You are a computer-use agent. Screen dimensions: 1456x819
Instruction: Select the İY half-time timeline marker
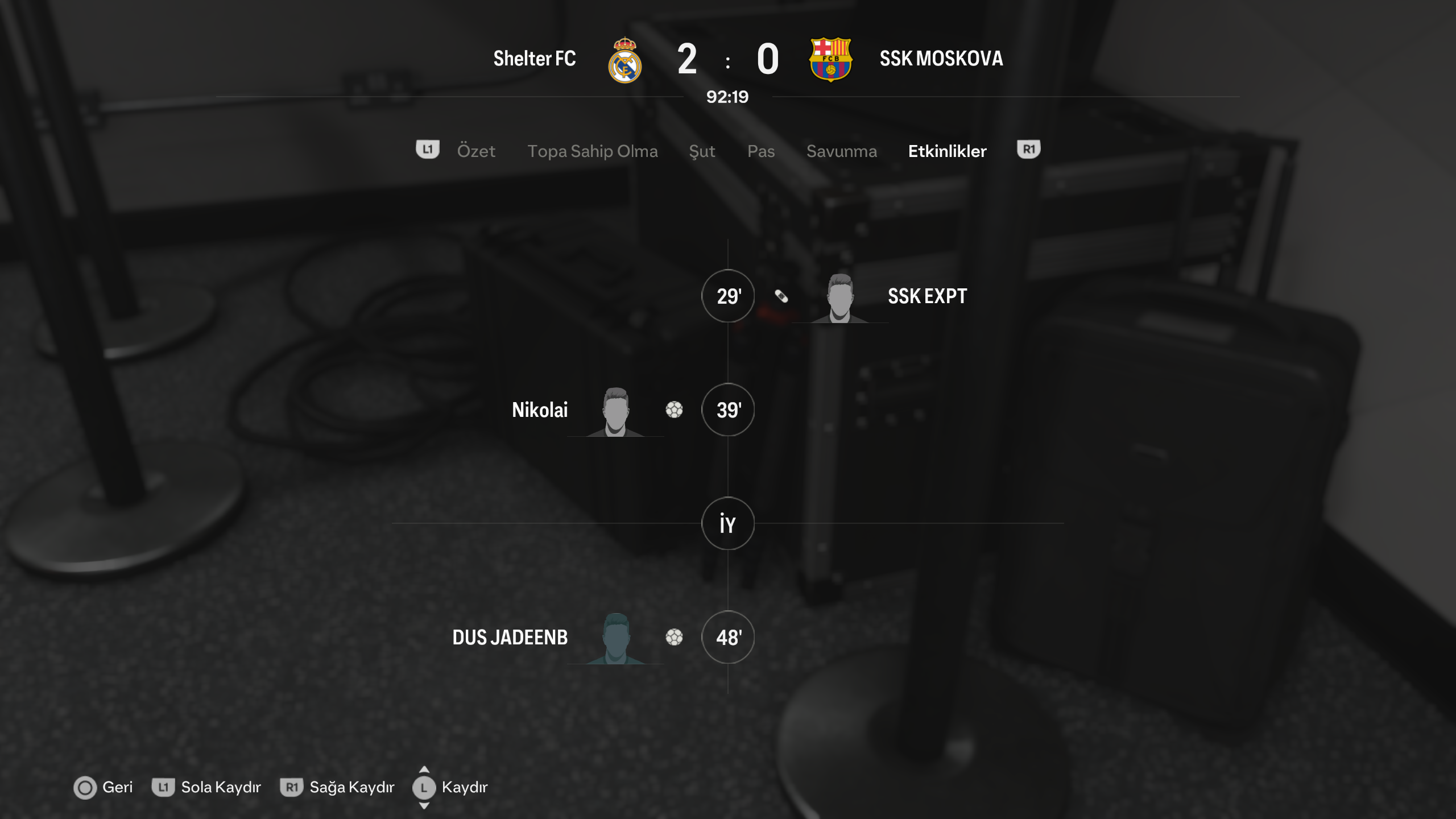tap(728, 523)
